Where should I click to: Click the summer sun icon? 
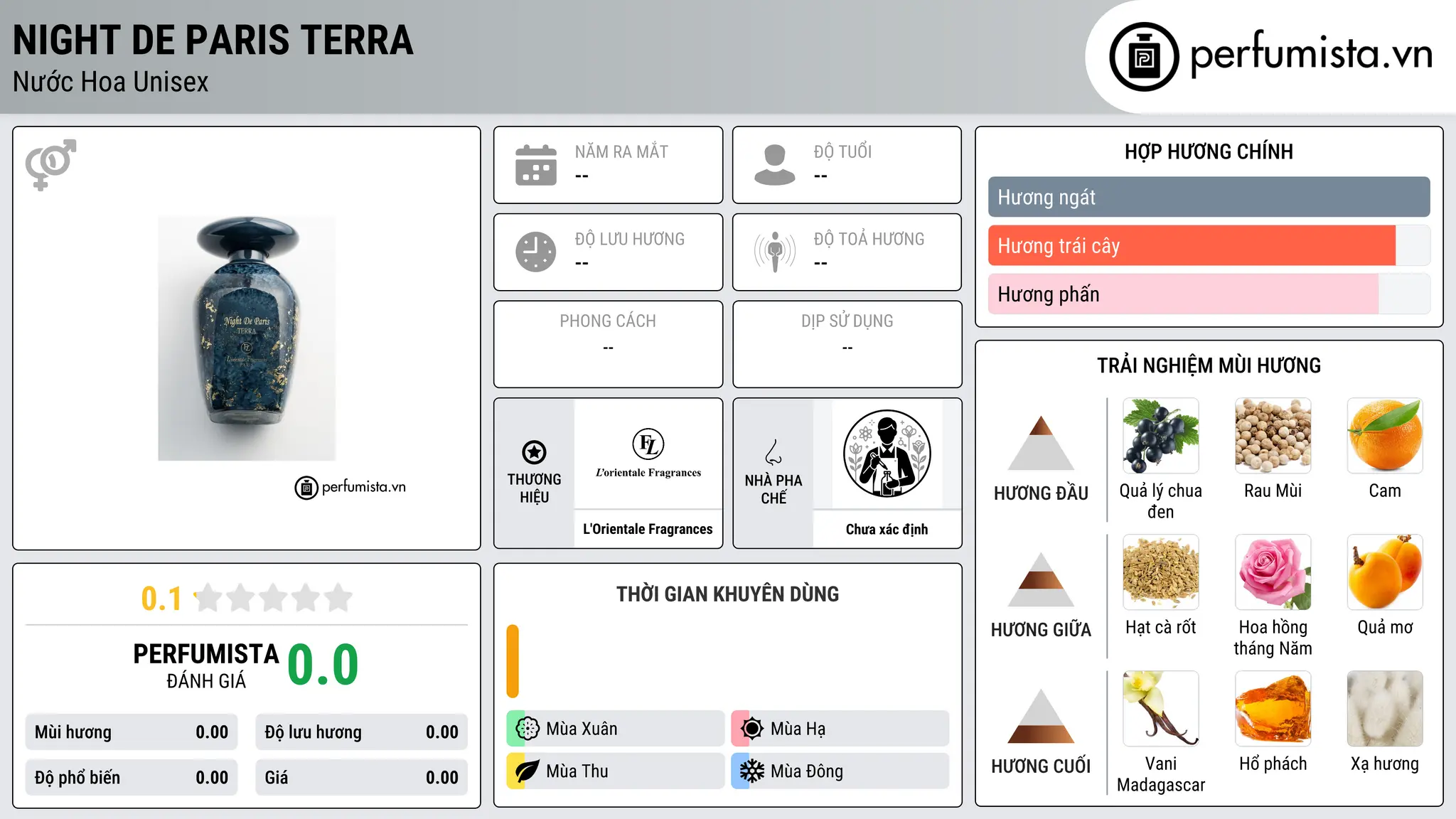point(752,729)
